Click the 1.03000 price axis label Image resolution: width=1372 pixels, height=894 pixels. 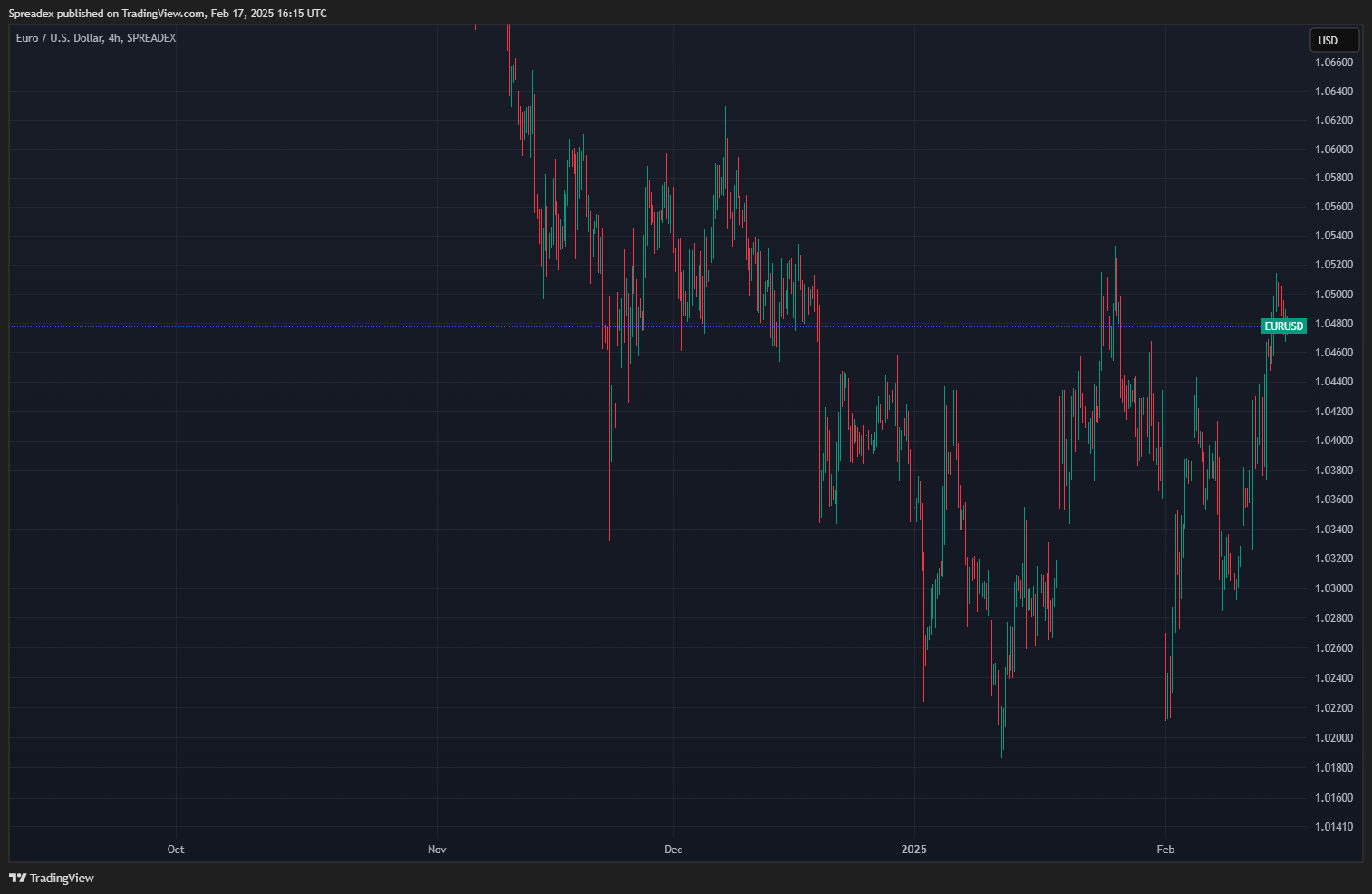pos(1334,588)
